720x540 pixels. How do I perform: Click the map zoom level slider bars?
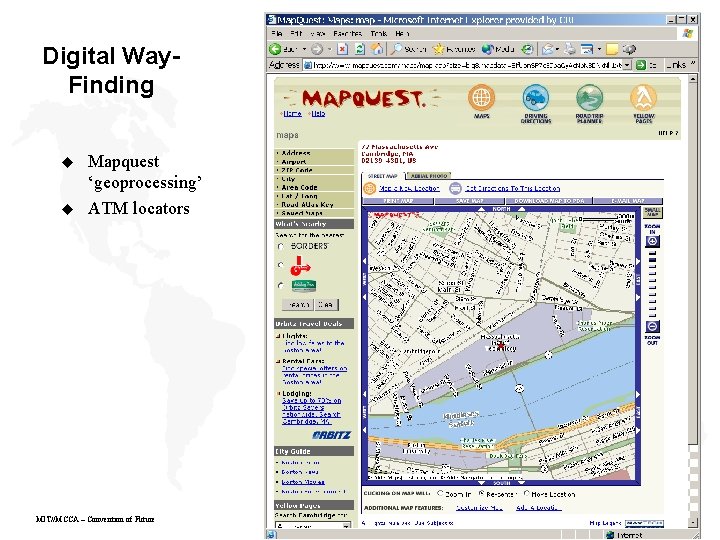(x=652, y=284)
